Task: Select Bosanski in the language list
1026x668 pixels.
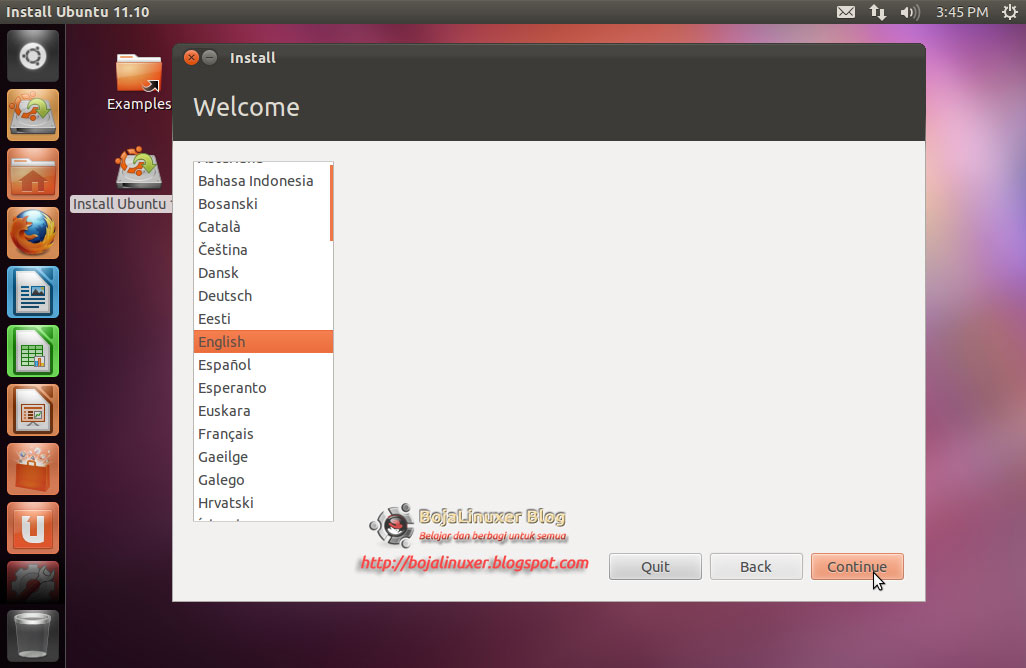Action: [x=262, y=203]
